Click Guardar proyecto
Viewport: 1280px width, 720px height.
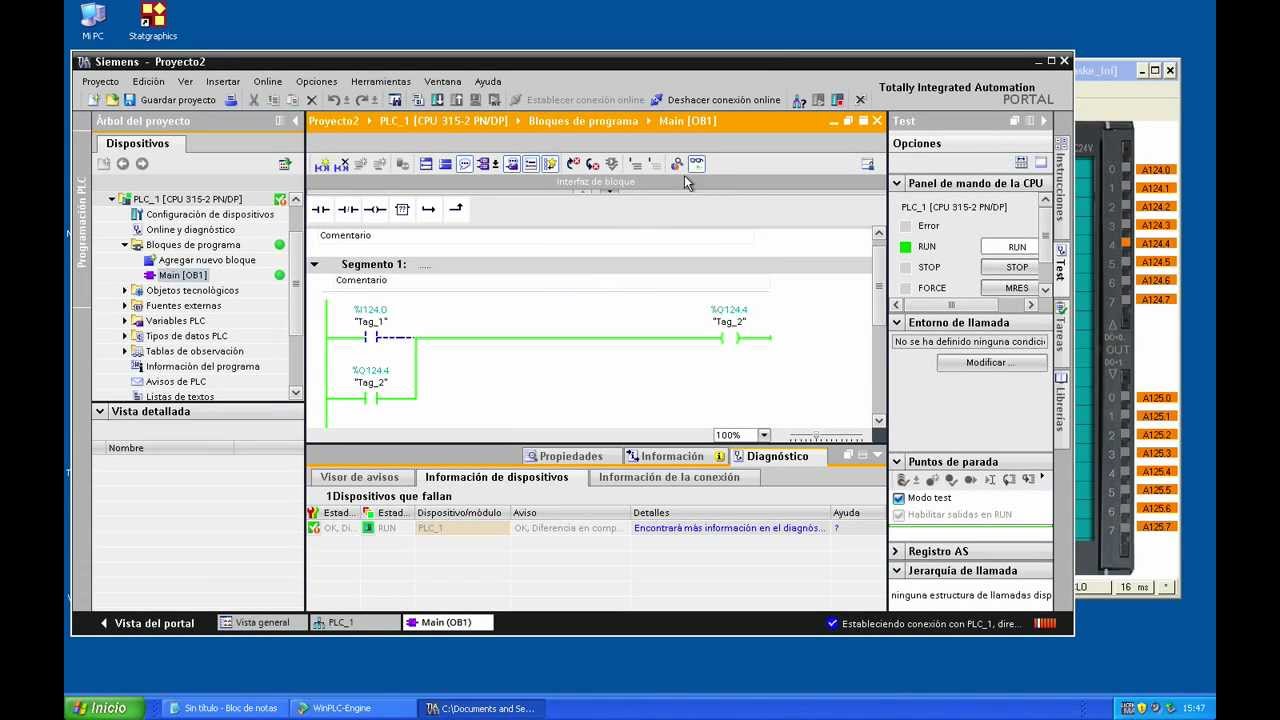point(169,100)
